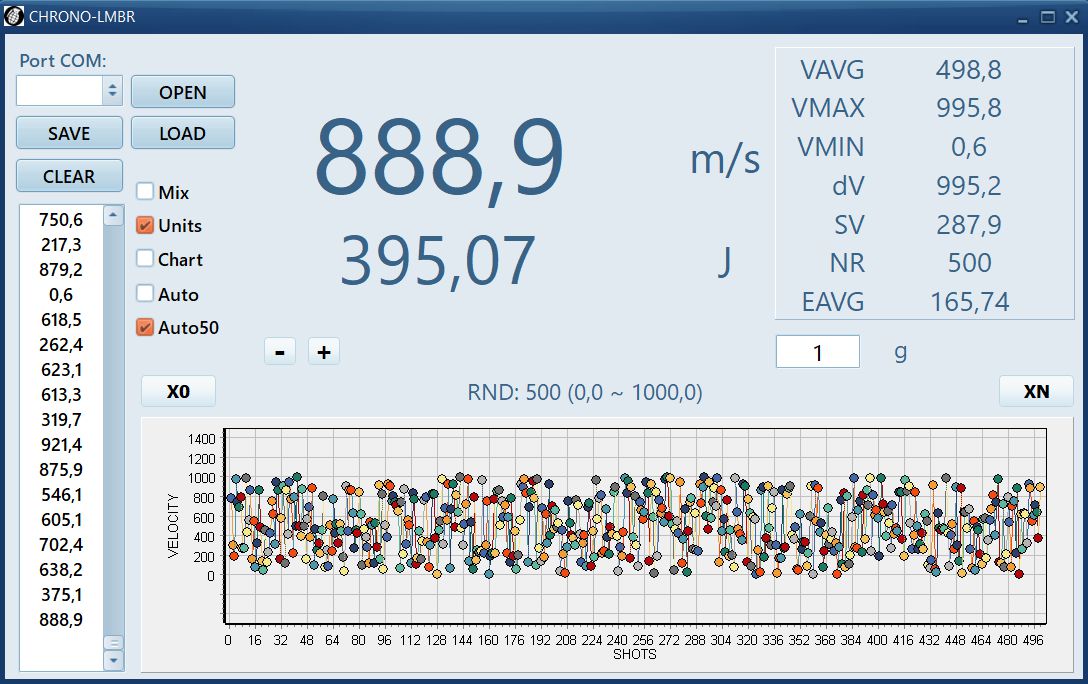The height and width of the screenshot is (684, 1088).
Task: Save the shot data
Action: (x=69, y=132)
